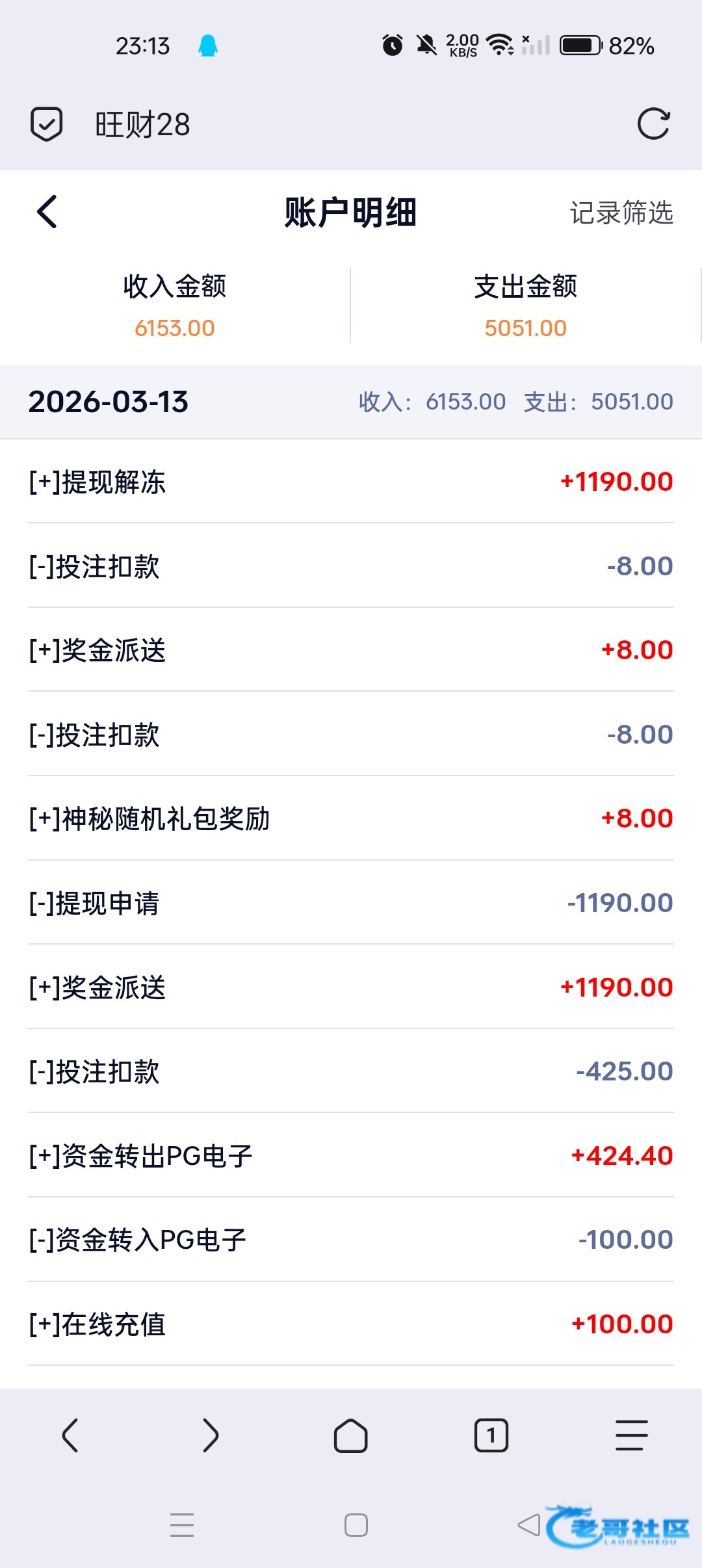Open the 神秘随机礼包奖励 record
The image size is (702, 1568).
[351, 818]
